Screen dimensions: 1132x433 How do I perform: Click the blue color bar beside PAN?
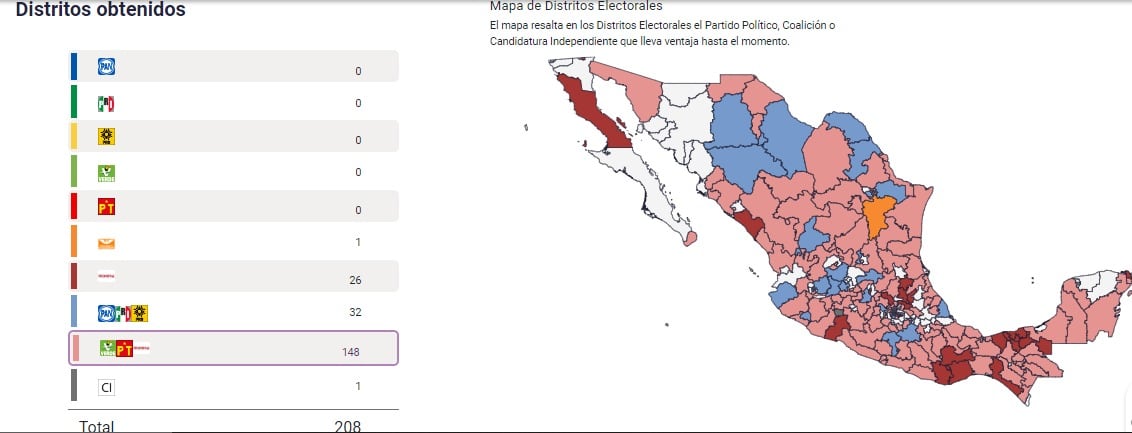tap(74, 66)
